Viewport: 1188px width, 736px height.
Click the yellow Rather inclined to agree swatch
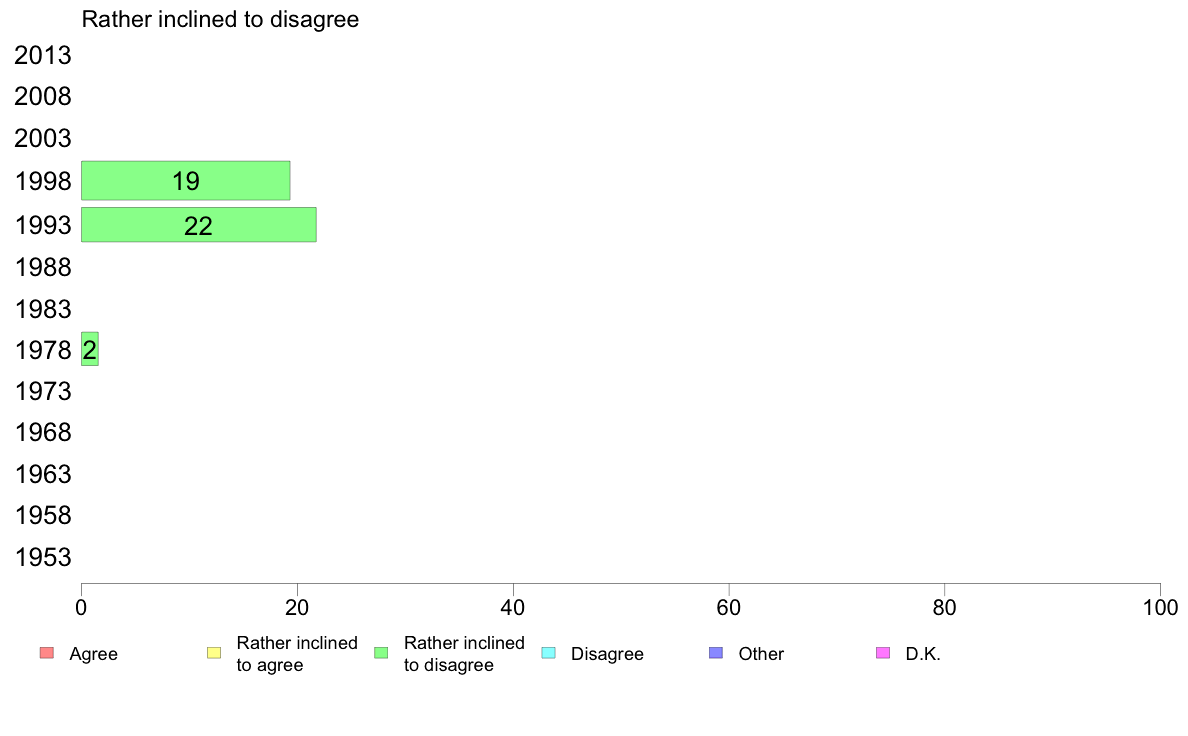click(x=214, y=653)
